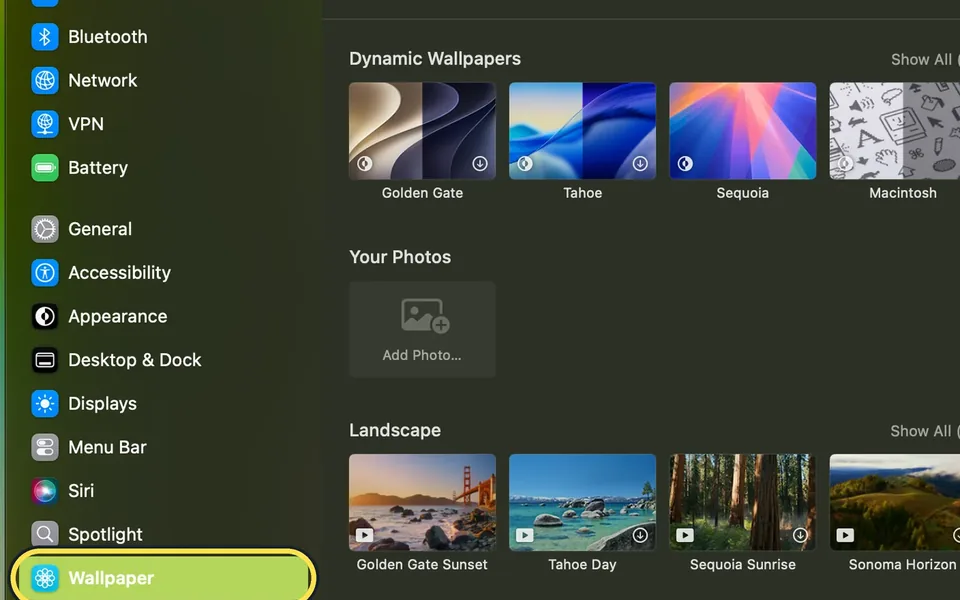Click video play icon on Tahoe Day

tap(525, 535)
